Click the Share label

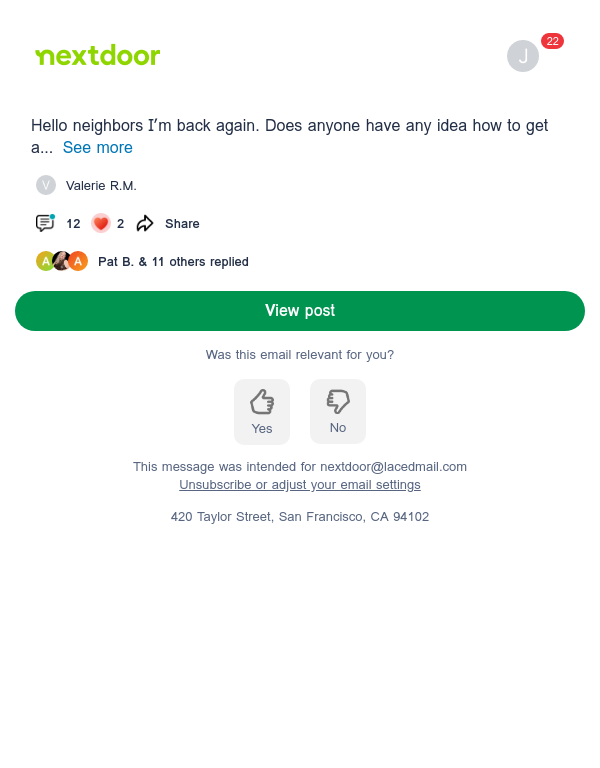click(182, 223)
